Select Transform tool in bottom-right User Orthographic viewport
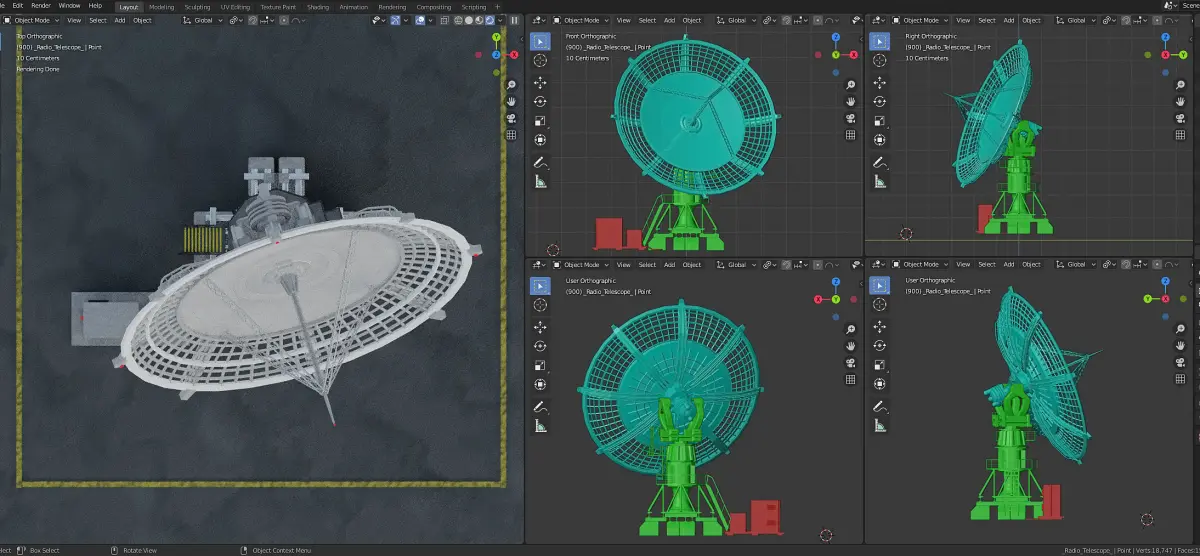 879,384
